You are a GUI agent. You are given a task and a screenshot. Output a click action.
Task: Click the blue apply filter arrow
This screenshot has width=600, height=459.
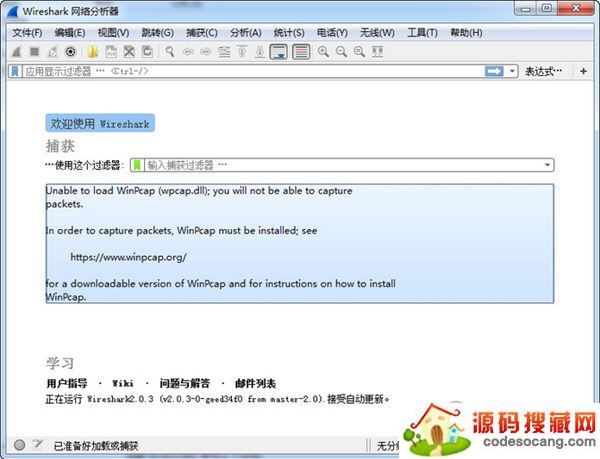pyautogui.click(x=494, y=71)
